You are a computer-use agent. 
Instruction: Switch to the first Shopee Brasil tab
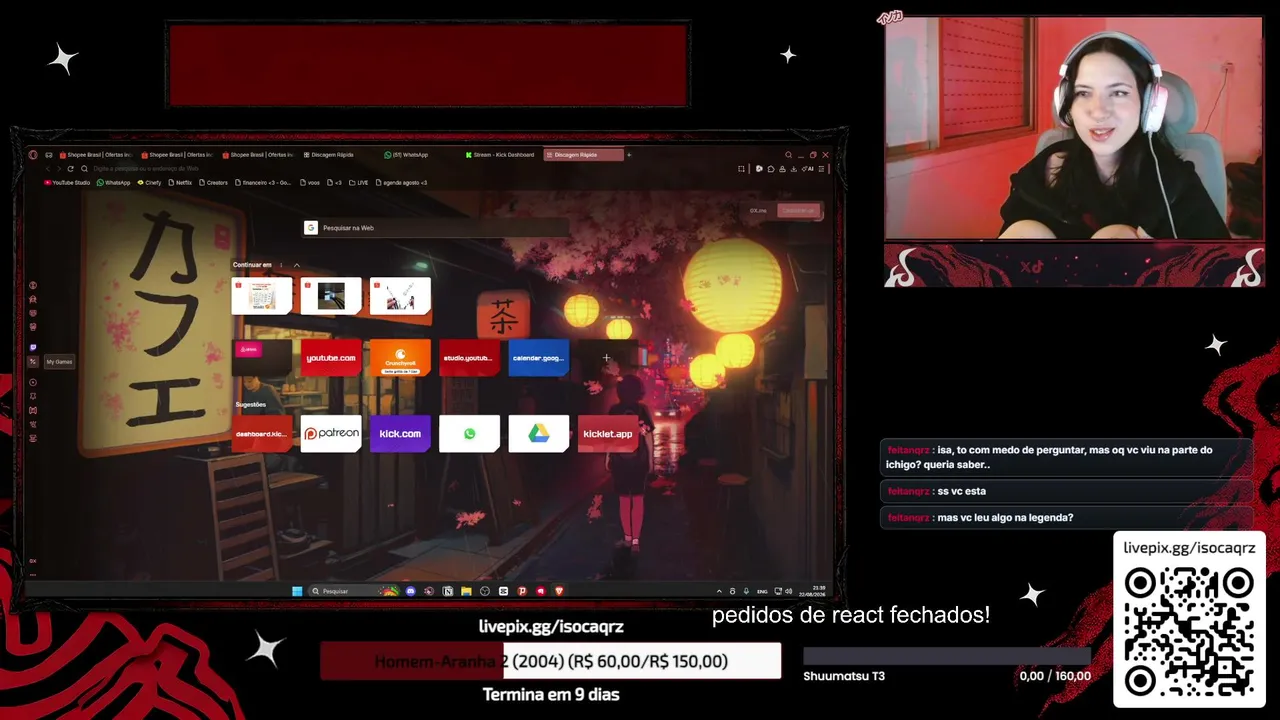click(x=96, y=155)
